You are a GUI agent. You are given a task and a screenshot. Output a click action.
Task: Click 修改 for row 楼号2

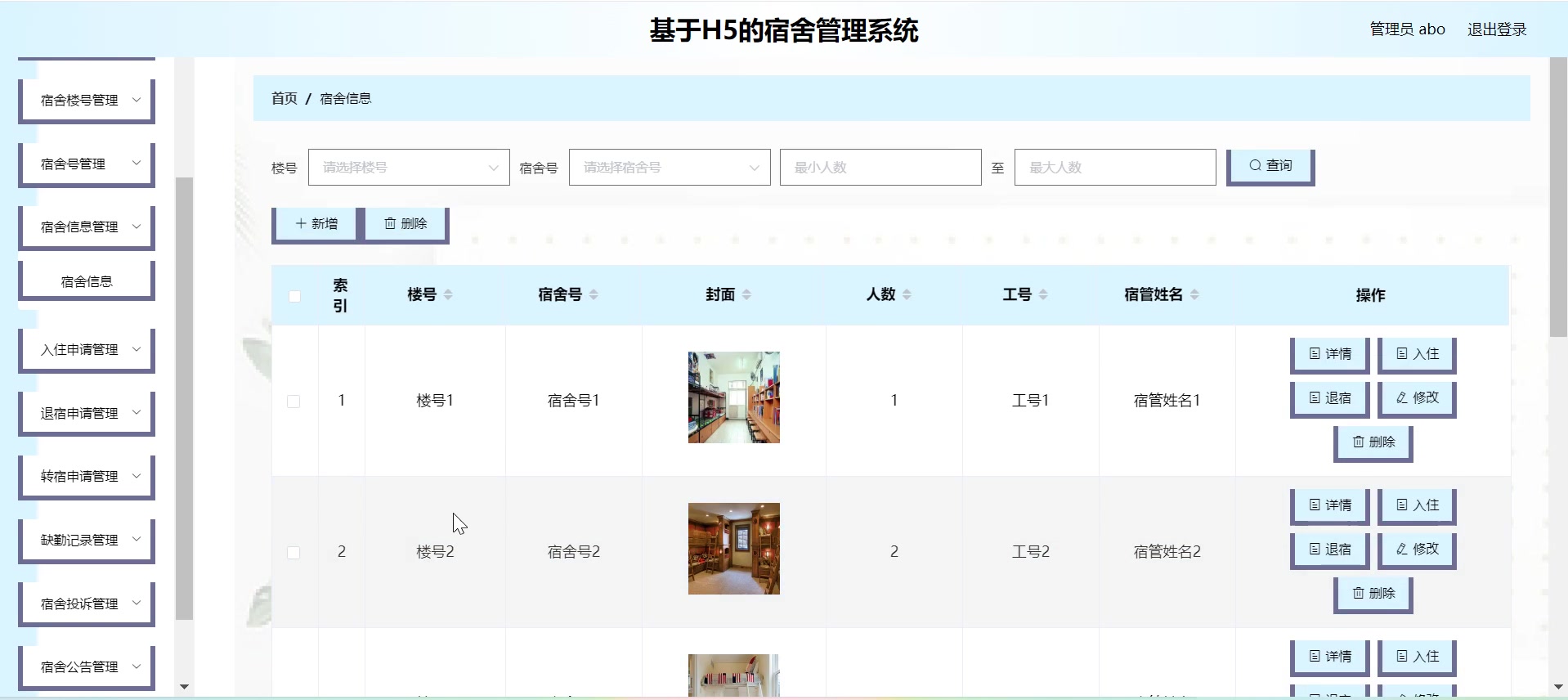pyautogui.click(x=1418, y=550)
